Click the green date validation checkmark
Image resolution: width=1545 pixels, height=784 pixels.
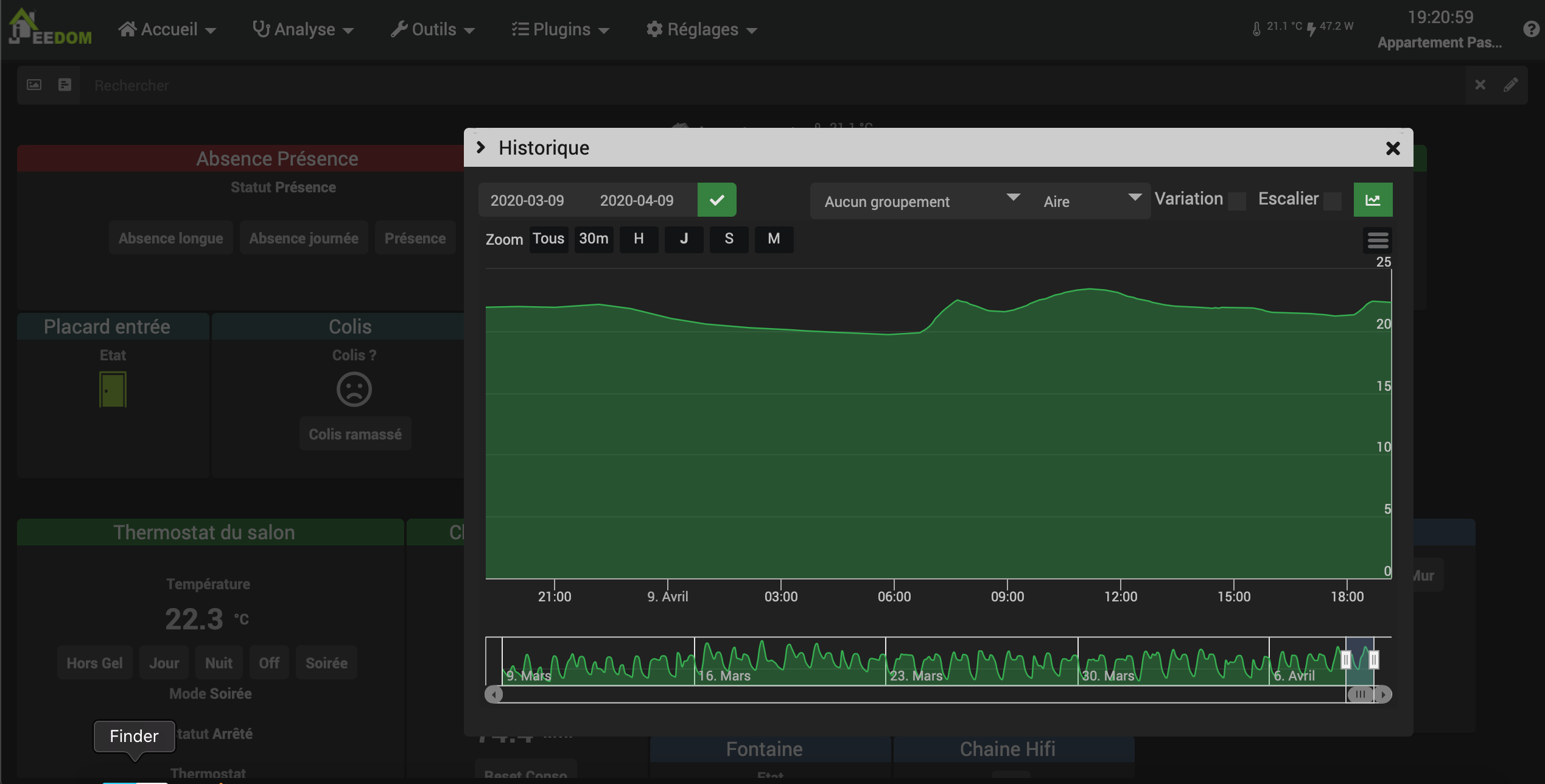tap(716, 200)
